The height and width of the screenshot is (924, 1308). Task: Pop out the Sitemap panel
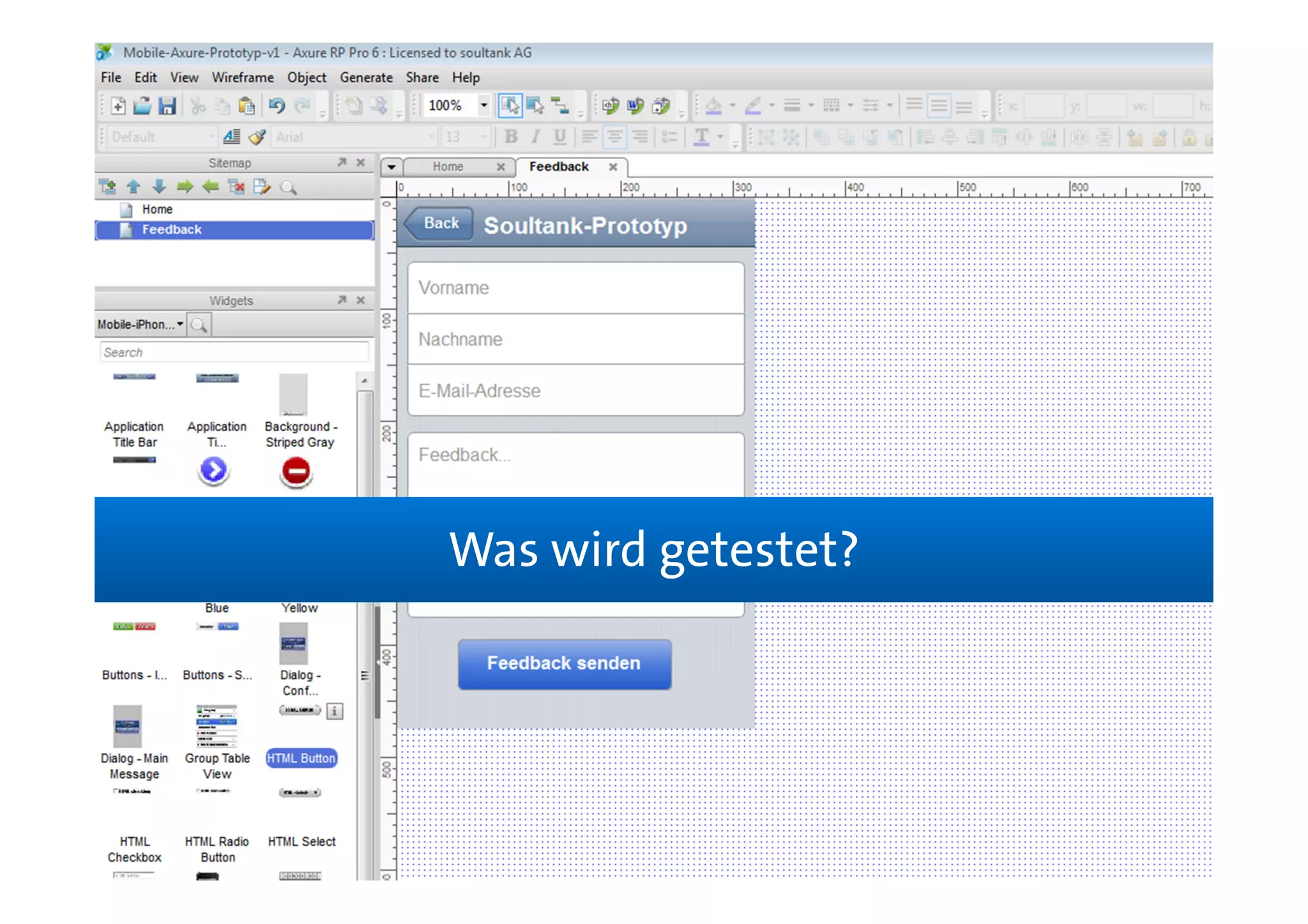point(342,162)
